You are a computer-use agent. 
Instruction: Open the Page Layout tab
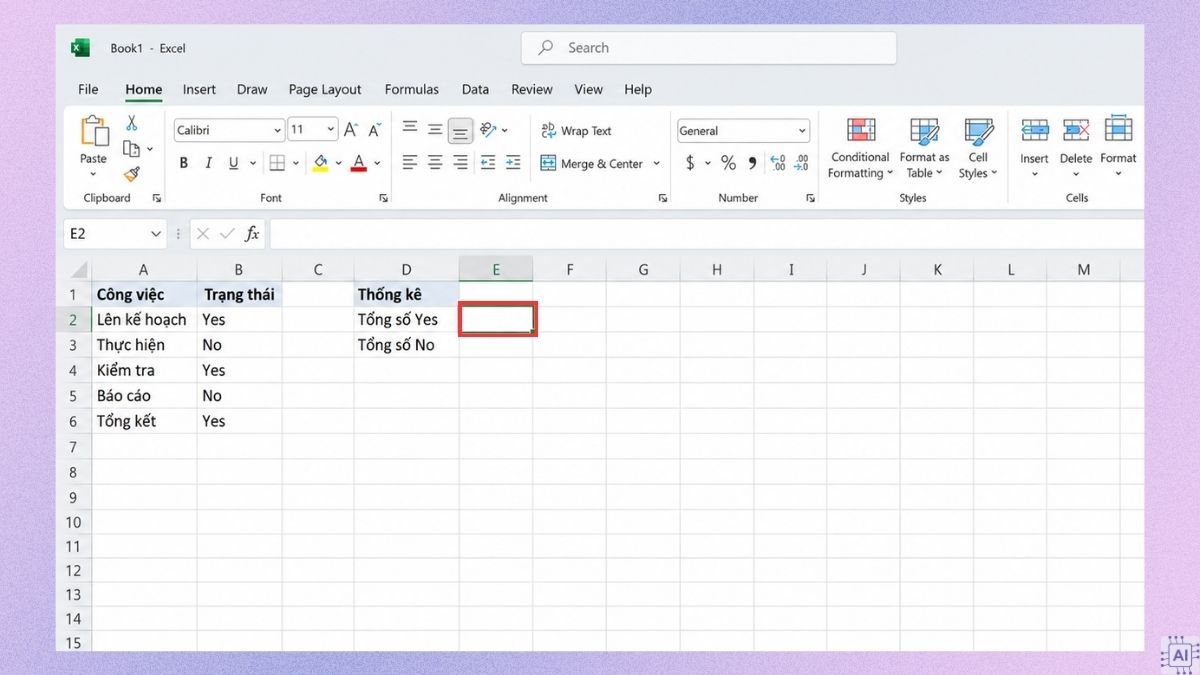point(325,89)
